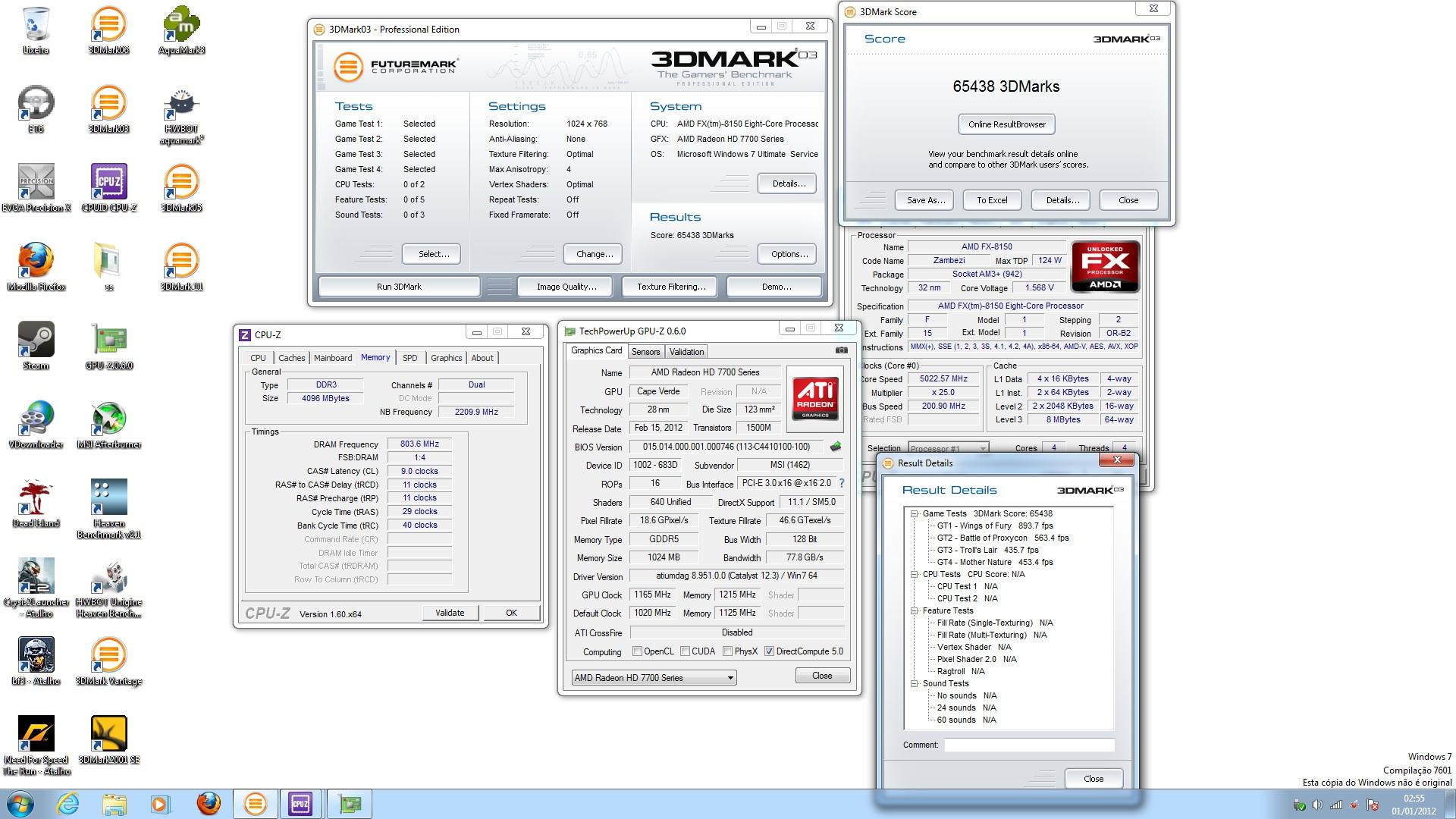Click the Run 3DMark button
1456x819 pixels.
399,287
